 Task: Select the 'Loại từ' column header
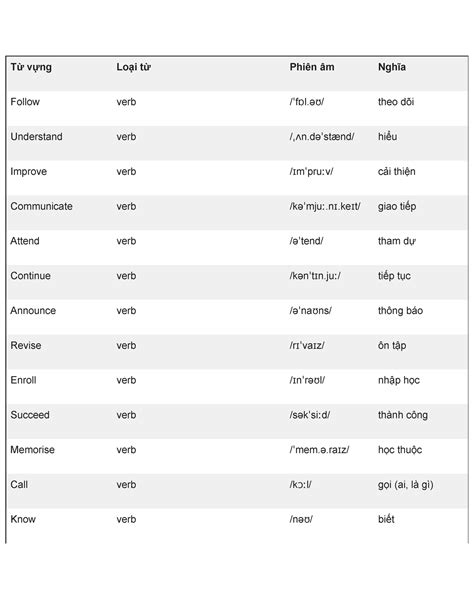133,67
